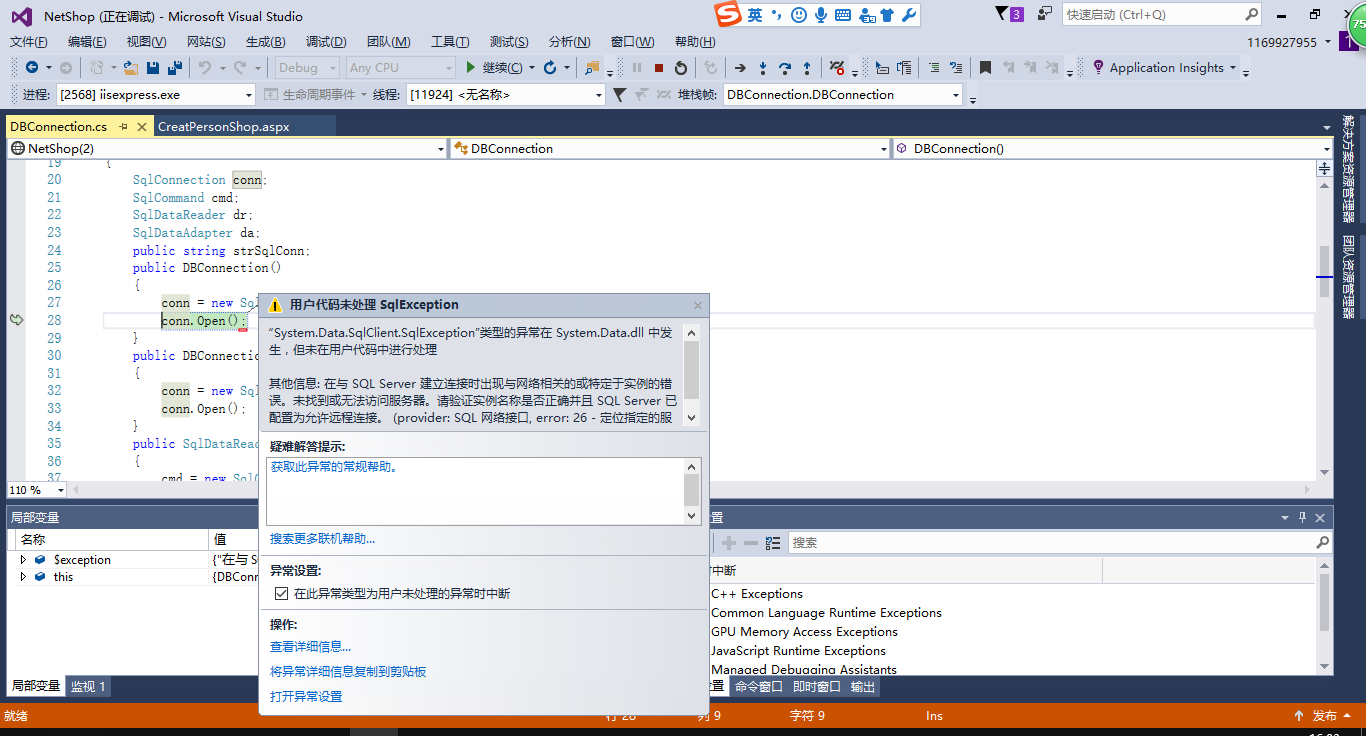The height and width of the screenshot is (736, 1366).
Task: Click the exception settings list-toggle icon
Action: pyautogui.click(x=773, y=543)
